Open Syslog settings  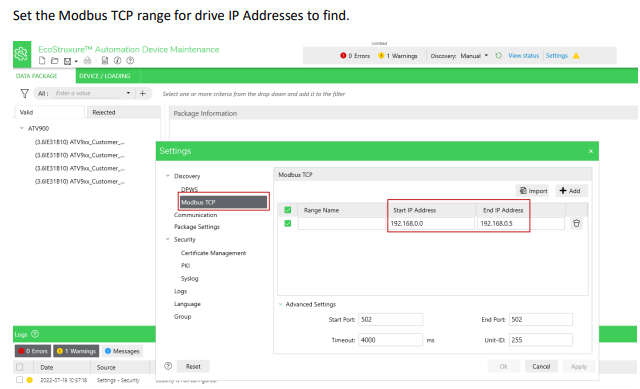coord(189,278)
